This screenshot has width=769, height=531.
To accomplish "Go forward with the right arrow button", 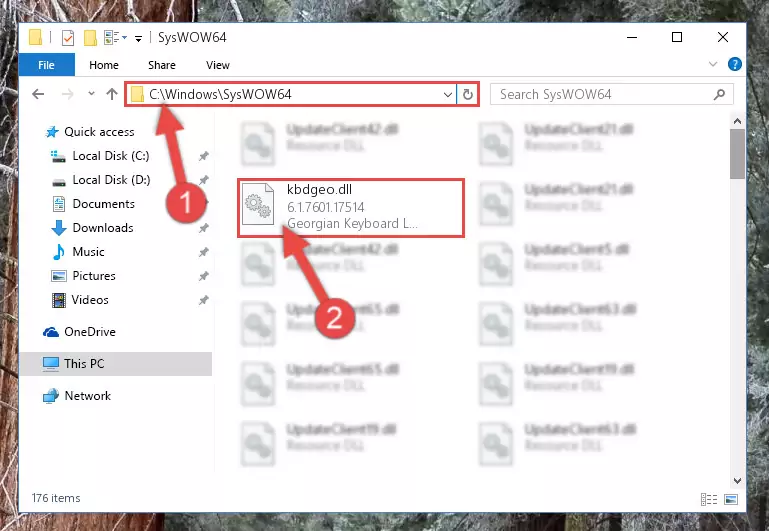I will click(68, 94).
